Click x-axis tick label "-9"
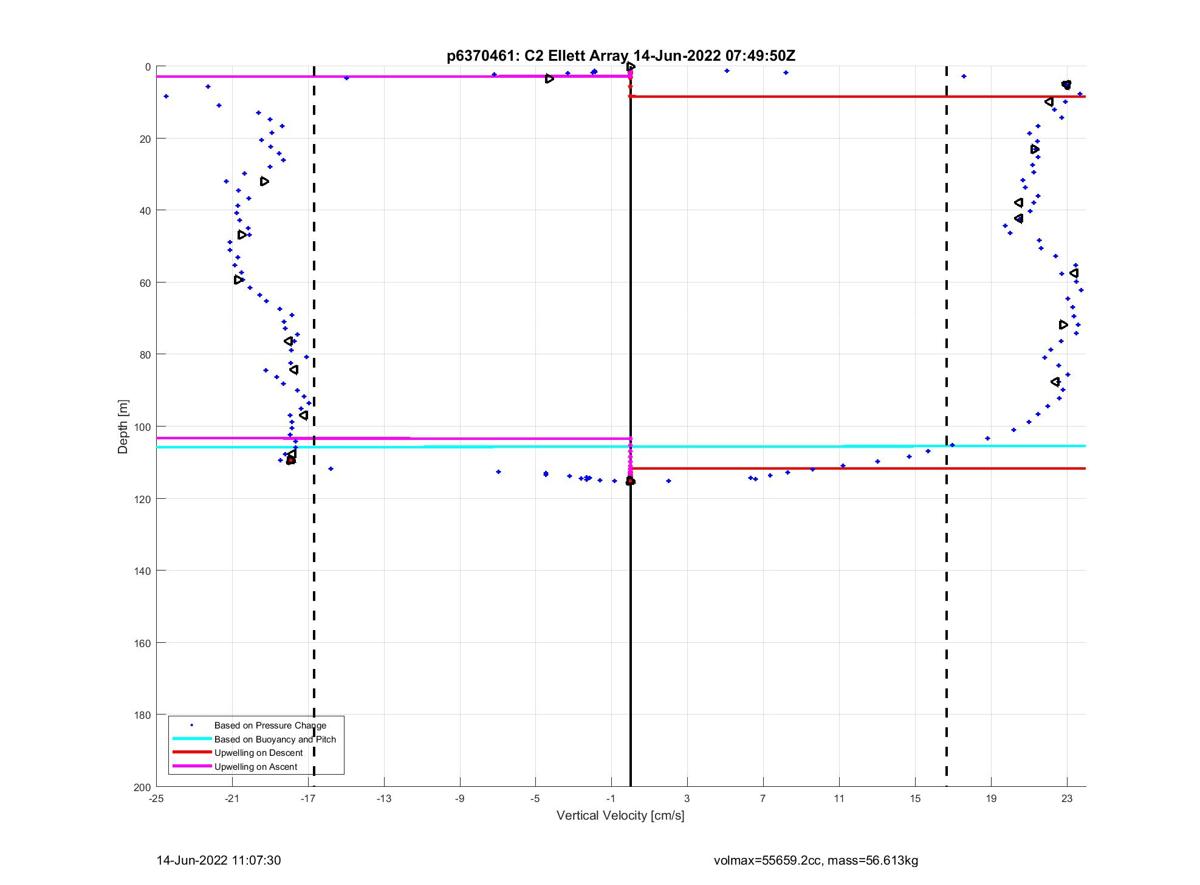The height and width of the screenshot is (885, 1200). pos(460,799)
